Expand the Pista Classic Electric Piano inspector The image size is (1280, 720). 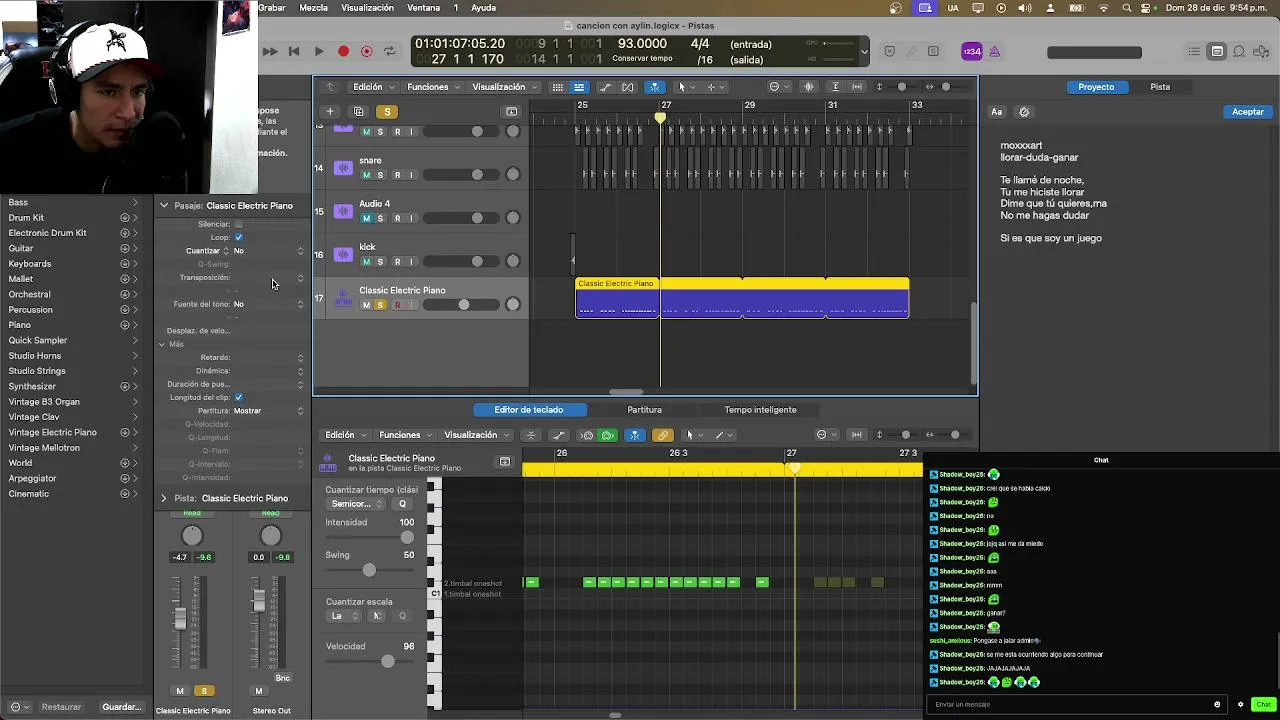tap(164, 498)
